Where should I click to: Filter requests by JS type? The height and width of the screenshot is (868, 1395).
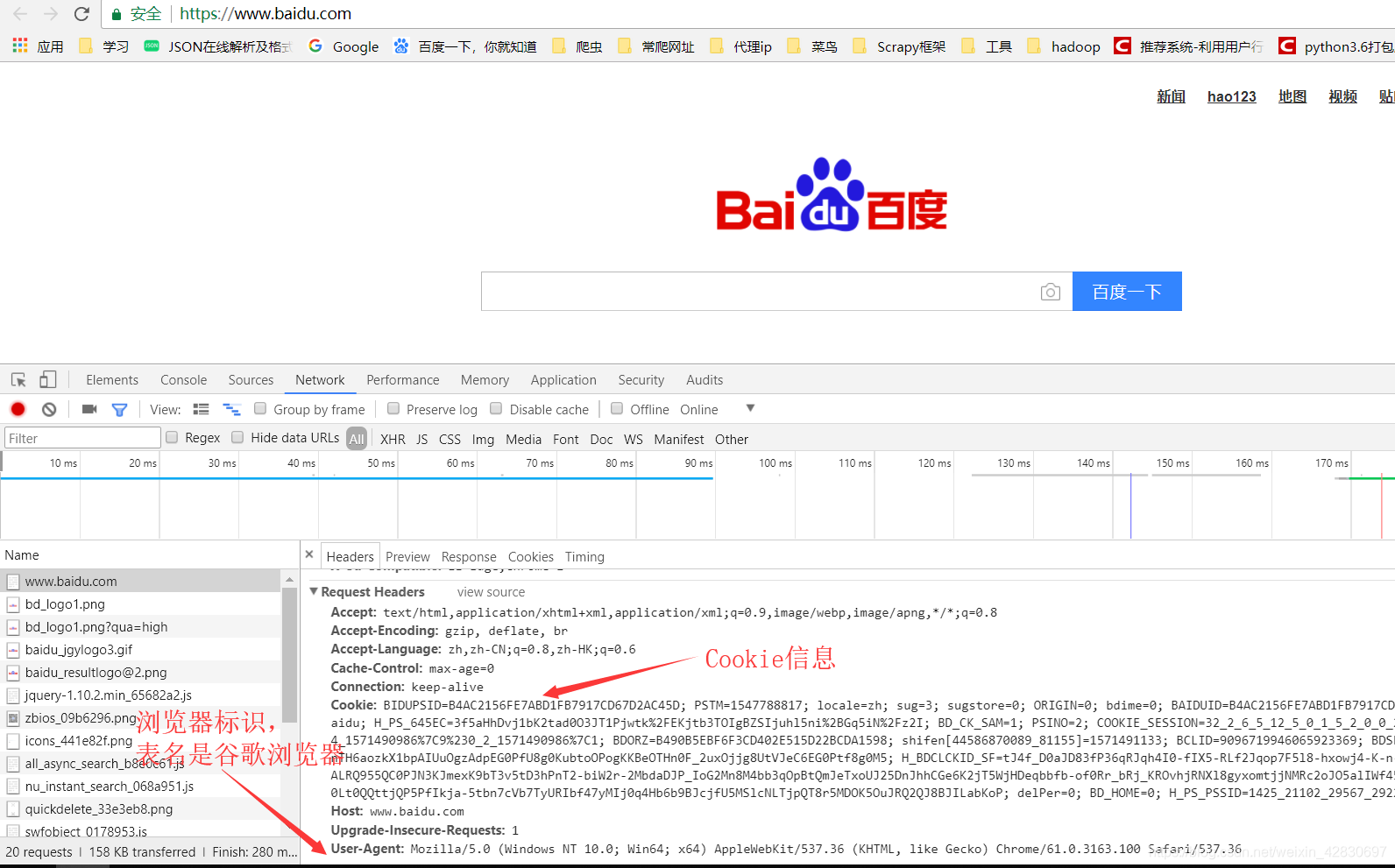pyautogui.click(x=421, y=439)
